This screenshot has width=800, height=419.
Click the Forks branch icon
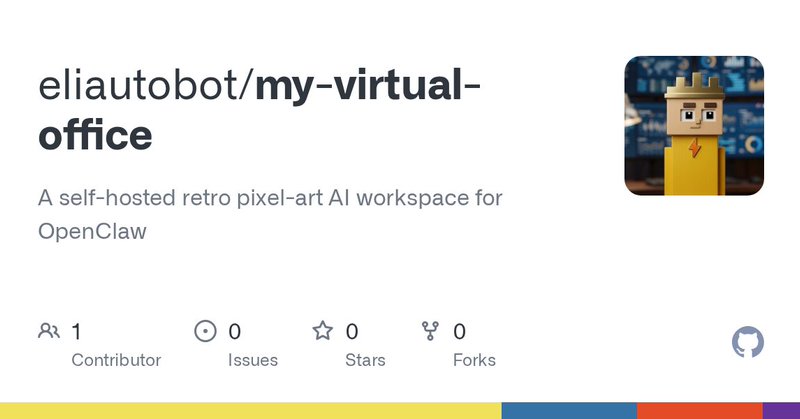[431, 331]
